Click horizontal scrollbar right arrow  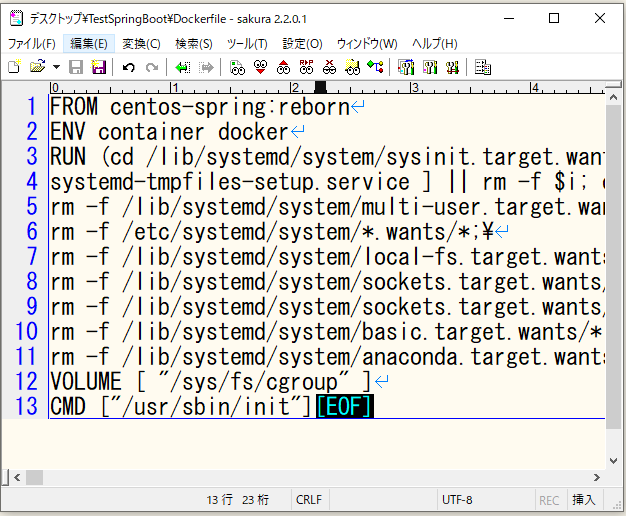point(597,477)
